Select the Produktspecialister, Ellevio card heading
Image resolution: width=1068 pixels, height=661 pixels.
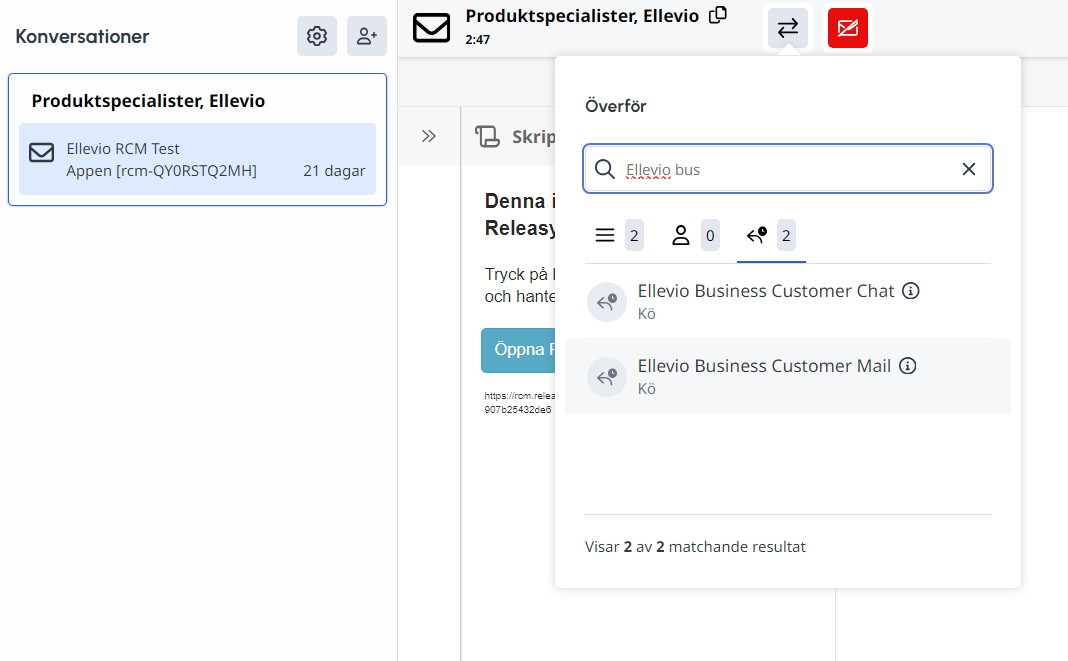point(148,101)
